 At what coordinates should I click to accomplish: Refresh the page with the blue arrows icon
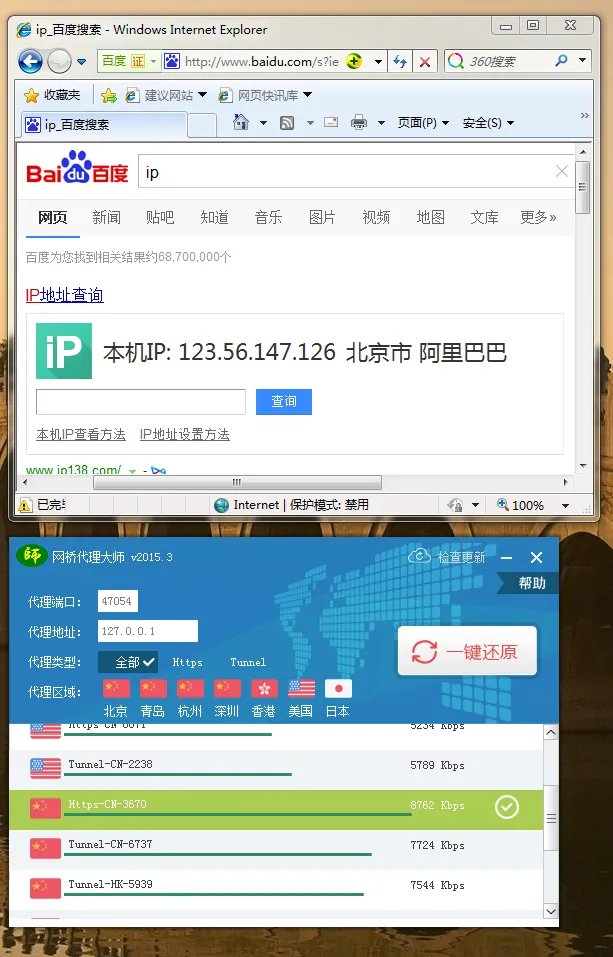(x=400, y=62)
